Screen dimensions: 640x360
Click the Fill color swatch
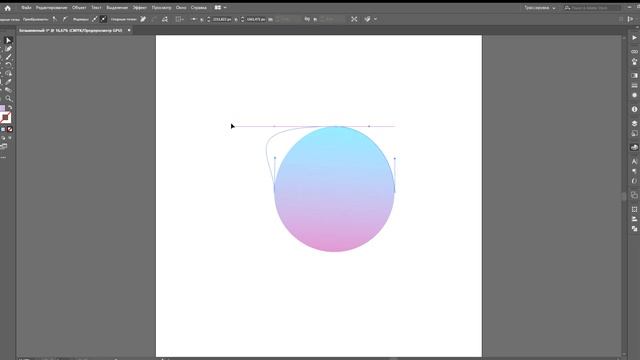(2, 109)
